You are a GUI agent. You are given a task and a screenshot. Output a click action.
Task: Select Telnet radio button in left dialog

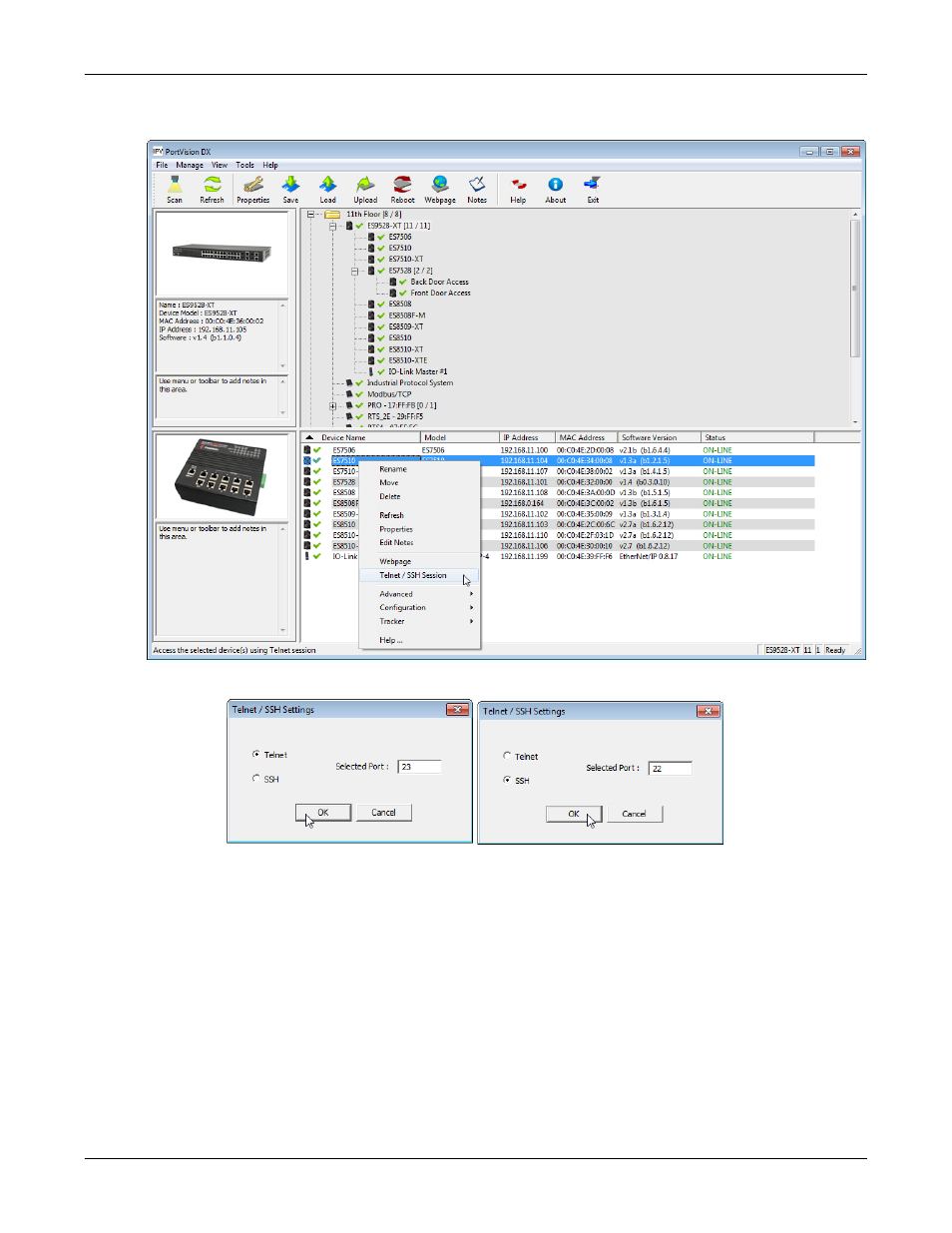coord(256,755)
